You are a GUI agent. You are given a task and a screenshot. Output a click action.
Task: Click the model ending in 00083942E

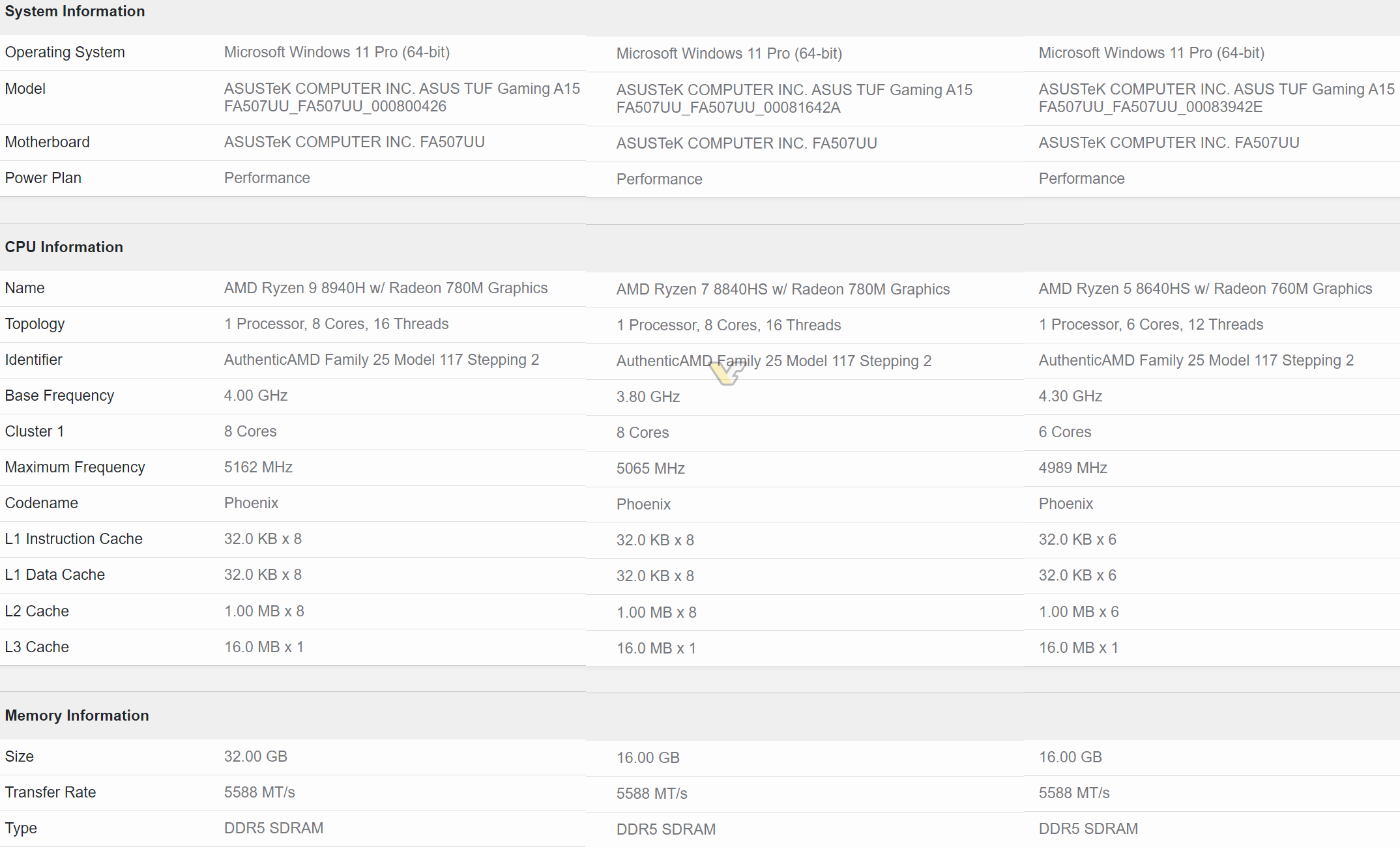[x=1150, y=107]
